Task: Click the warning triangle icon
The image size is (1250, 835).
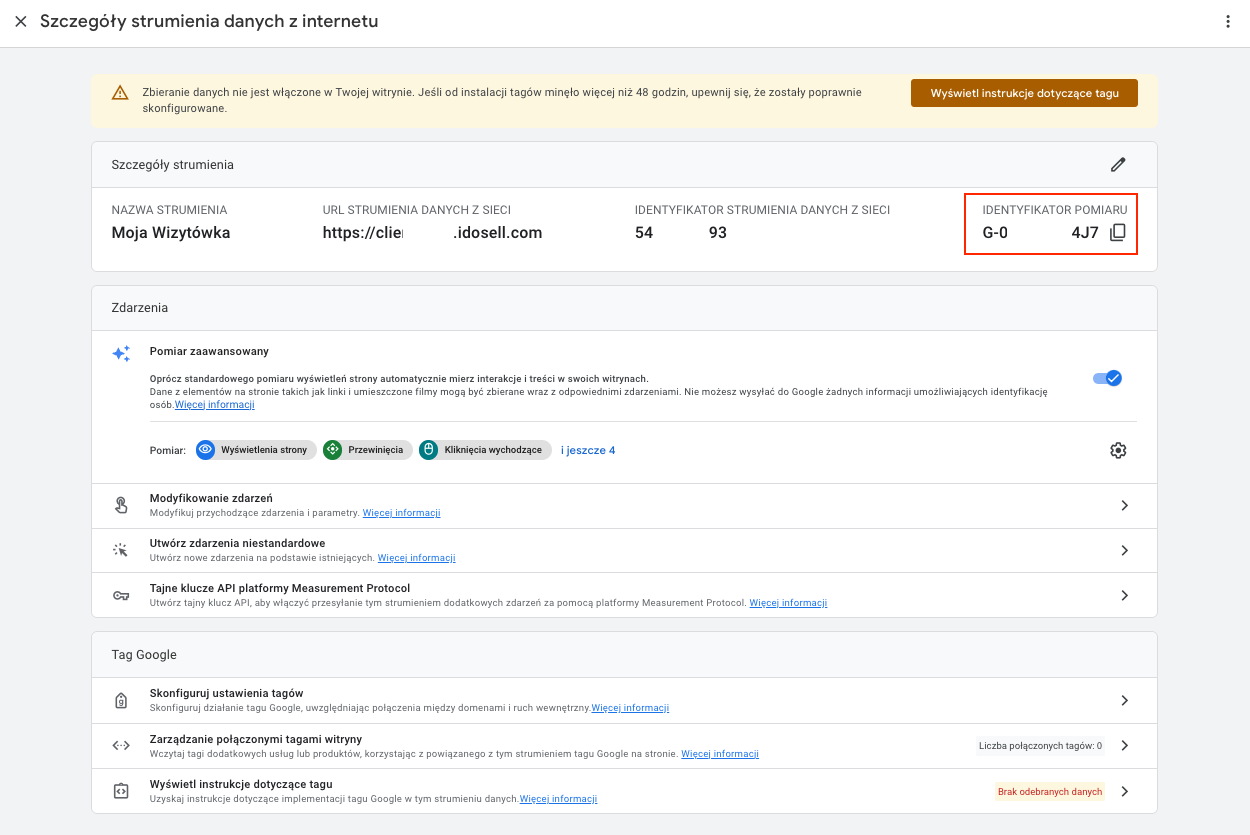Action: 120,93
